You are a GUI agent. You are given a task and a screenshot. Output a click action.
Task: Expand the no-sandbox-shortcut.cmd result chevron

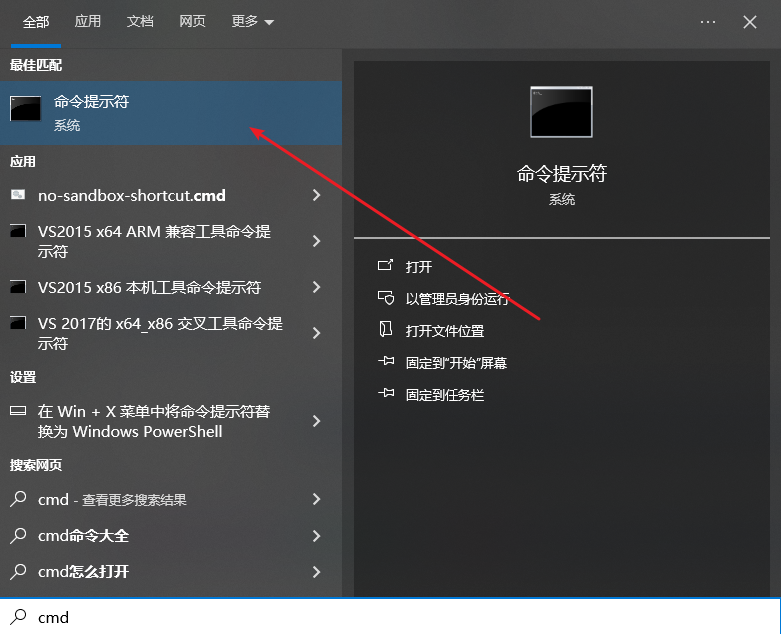click(x=316, y=195)
